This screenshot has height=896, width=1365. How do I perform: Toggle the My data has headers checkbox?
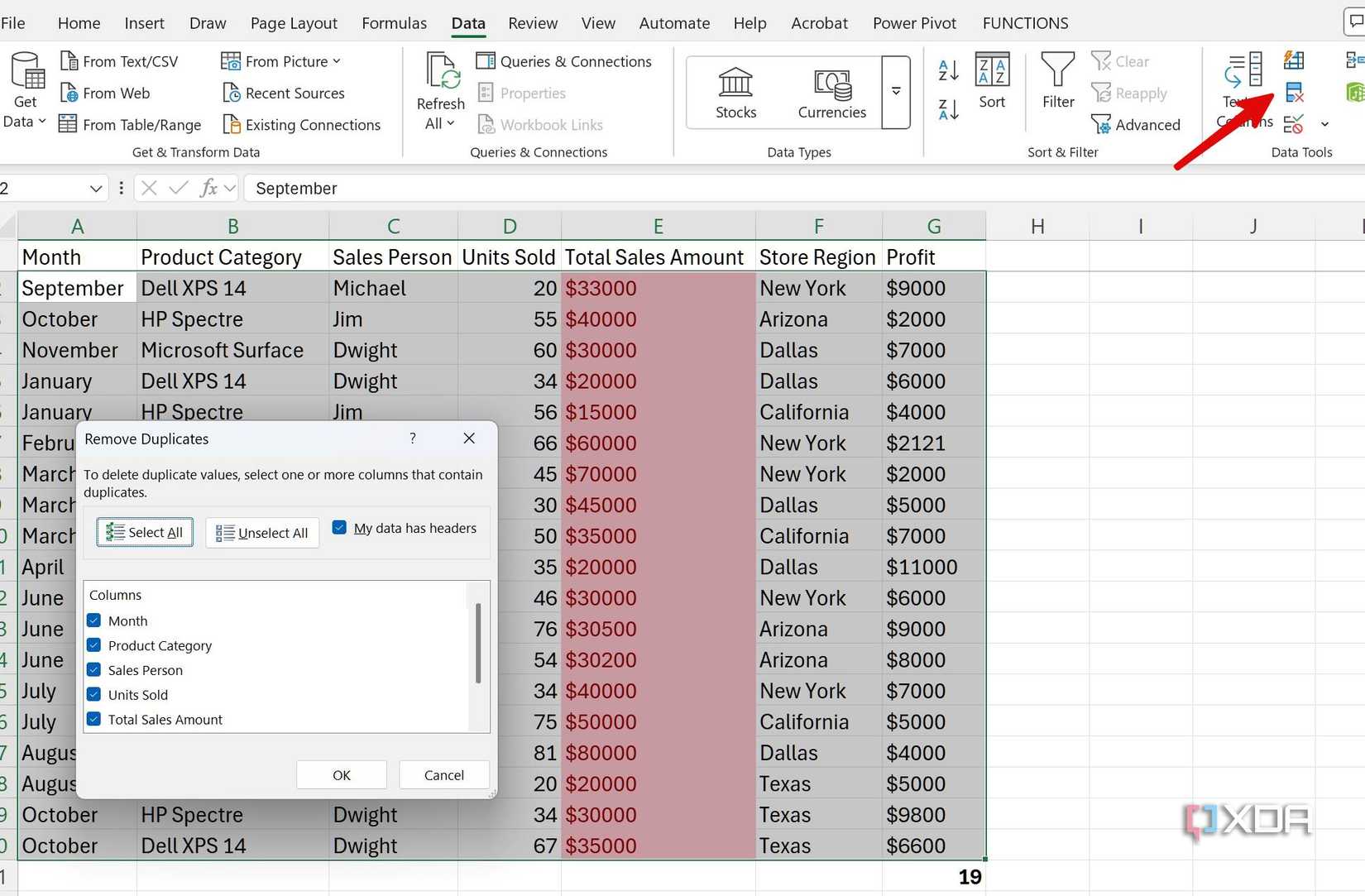(x=339, y=527)
